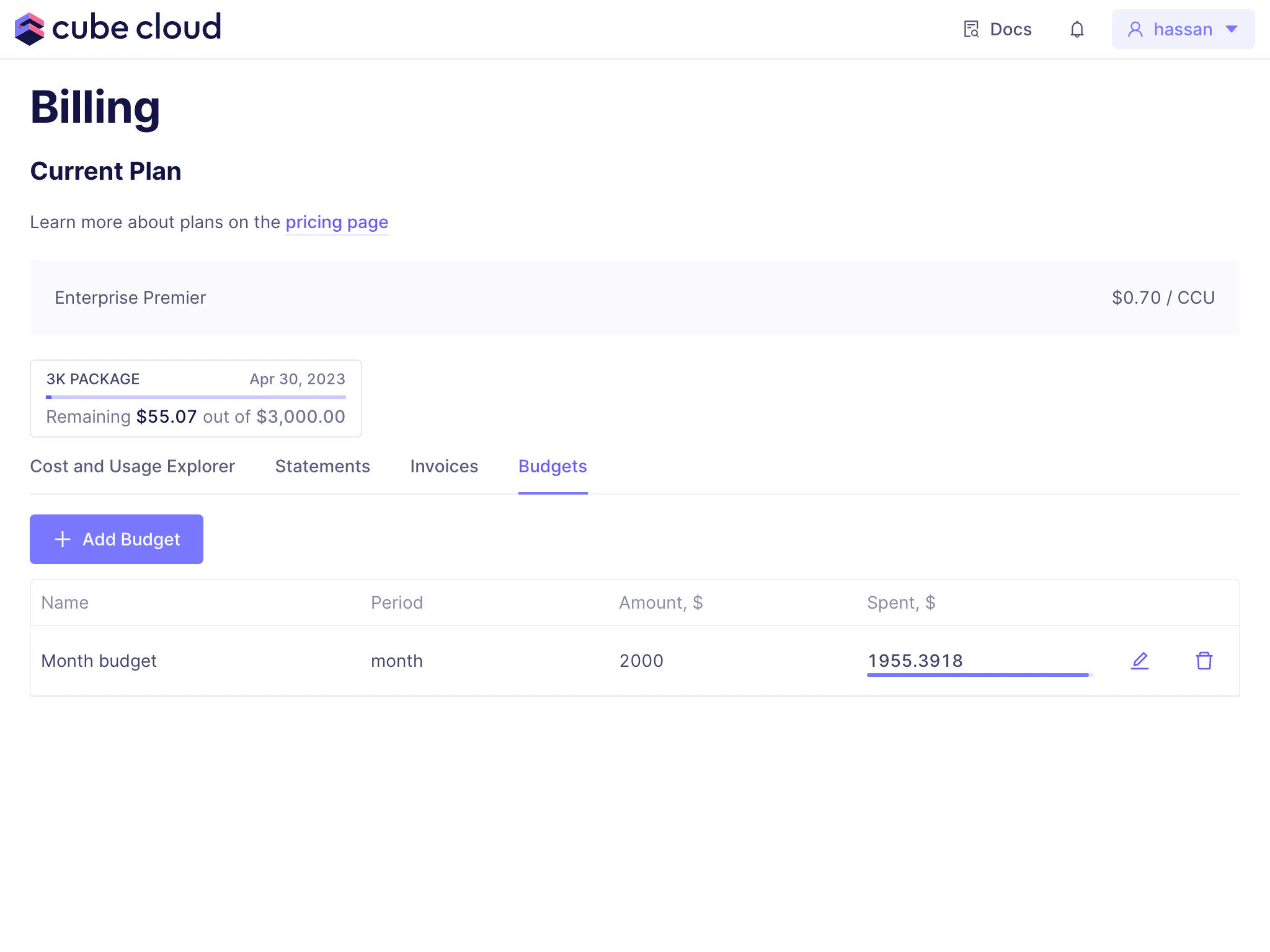Click the Docs book icon
The width and height of the screenshot is (1270, 952).
tap(971, 29)
